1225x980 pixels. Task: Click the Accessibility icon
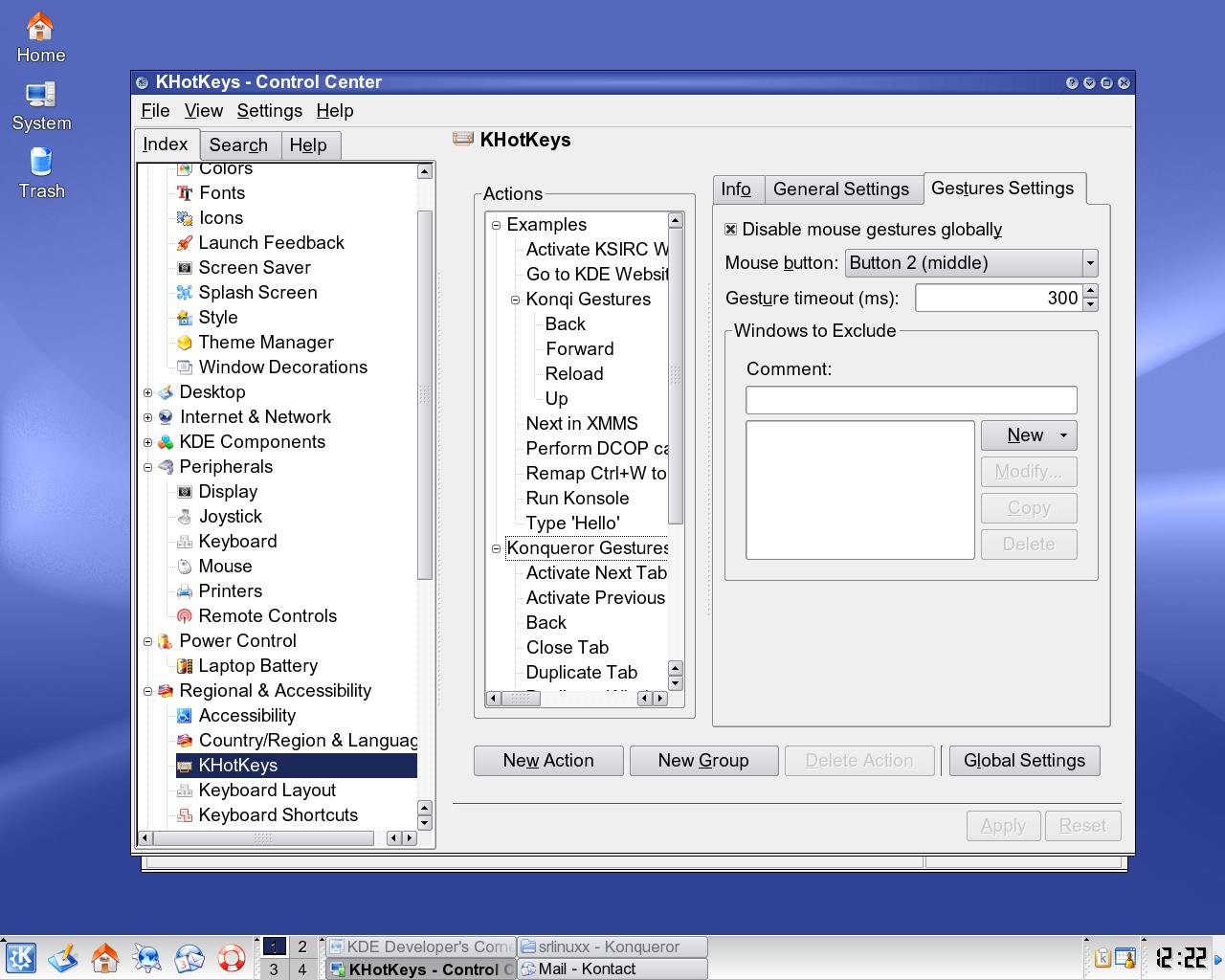[185, 716]
